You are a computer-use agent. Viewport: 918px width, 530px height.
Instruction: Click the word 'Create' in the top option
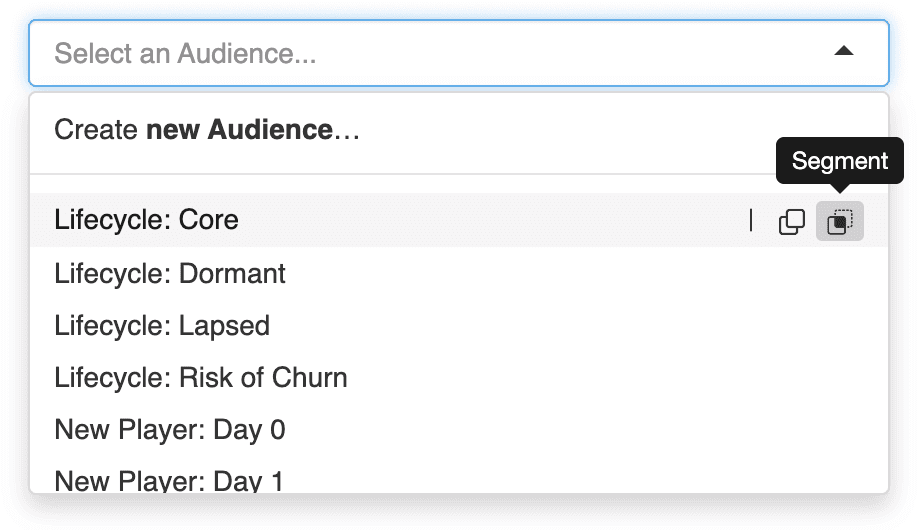(x=97, y=130)
